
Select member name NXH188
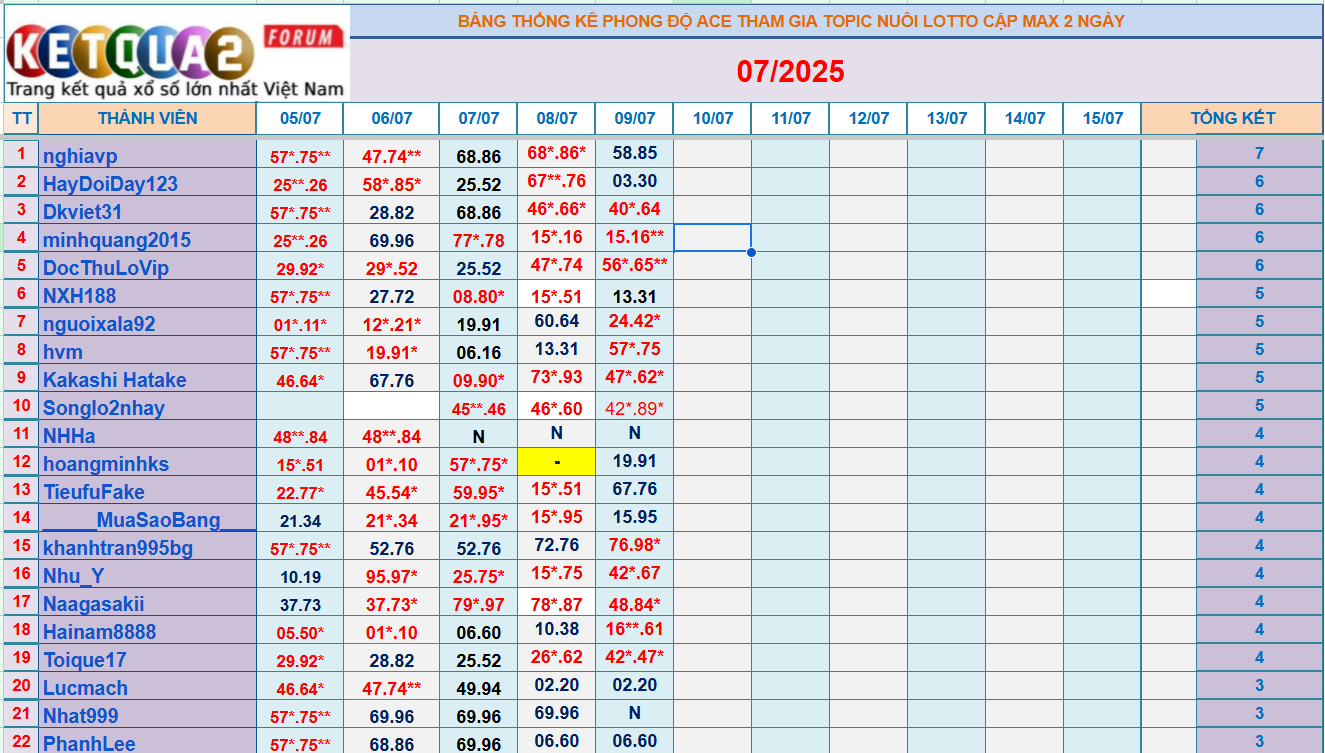pos(79,296)
